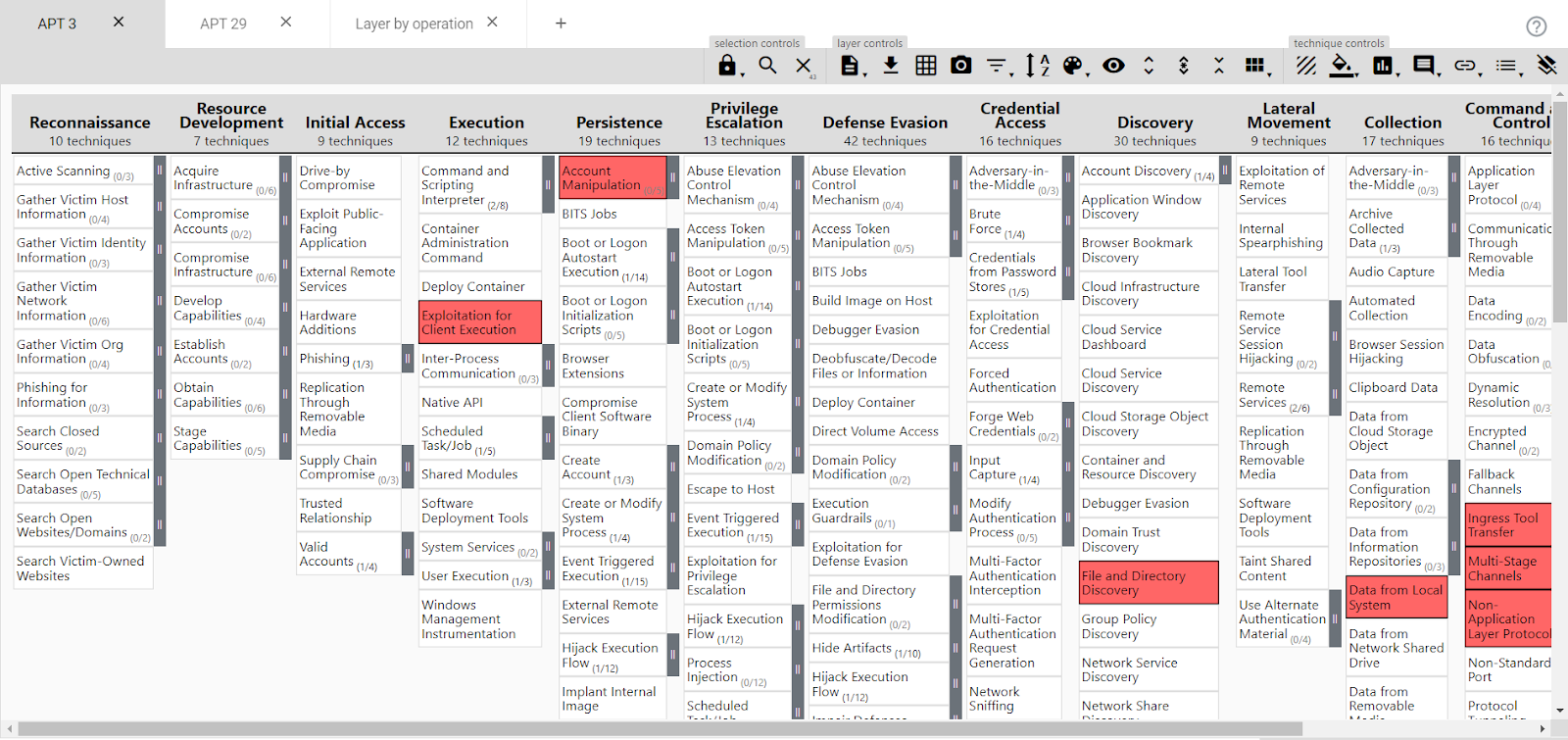Click the camera render to SVG icon
This screenshot has width=1568, height=740.
pyautogui.click(x=960, y=66)
